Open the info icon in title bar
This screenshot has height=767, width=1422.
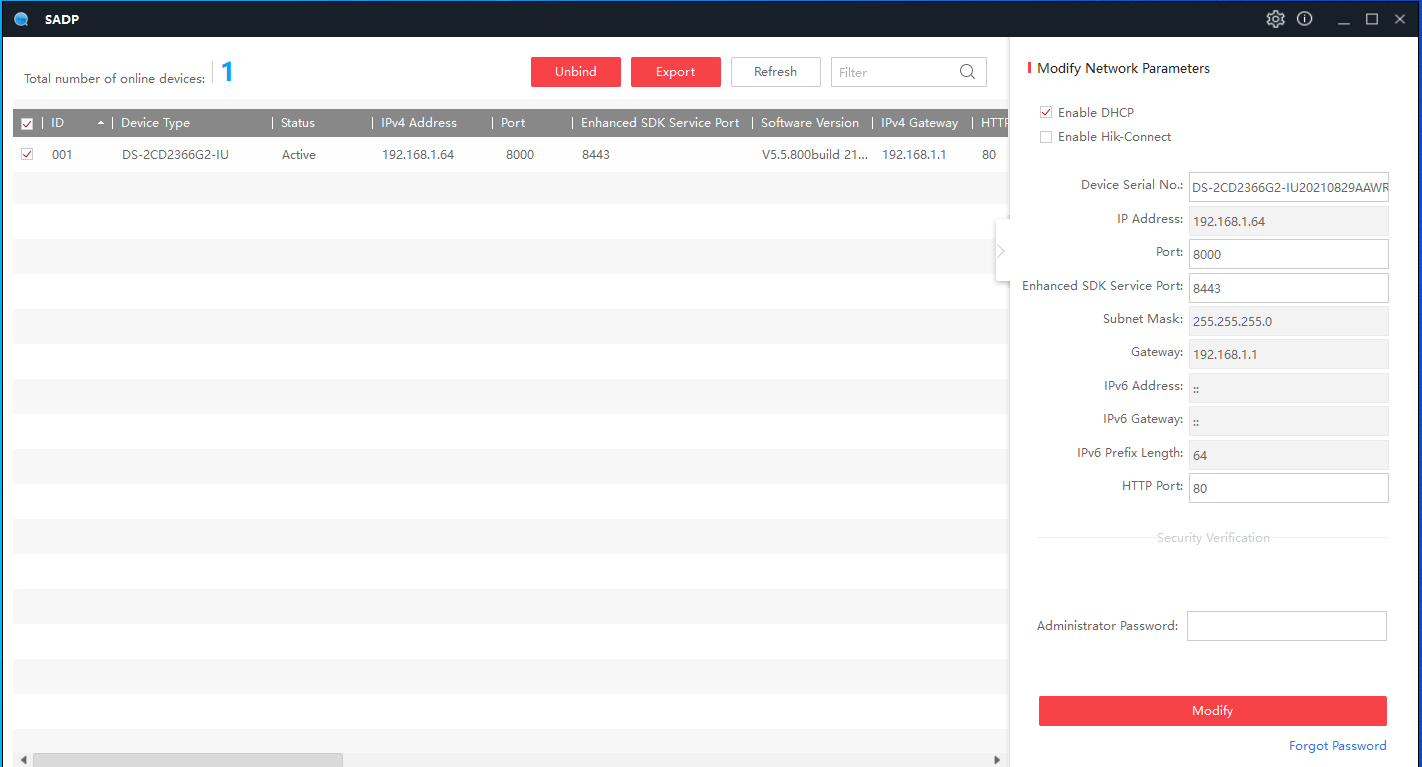(1305, 19)
